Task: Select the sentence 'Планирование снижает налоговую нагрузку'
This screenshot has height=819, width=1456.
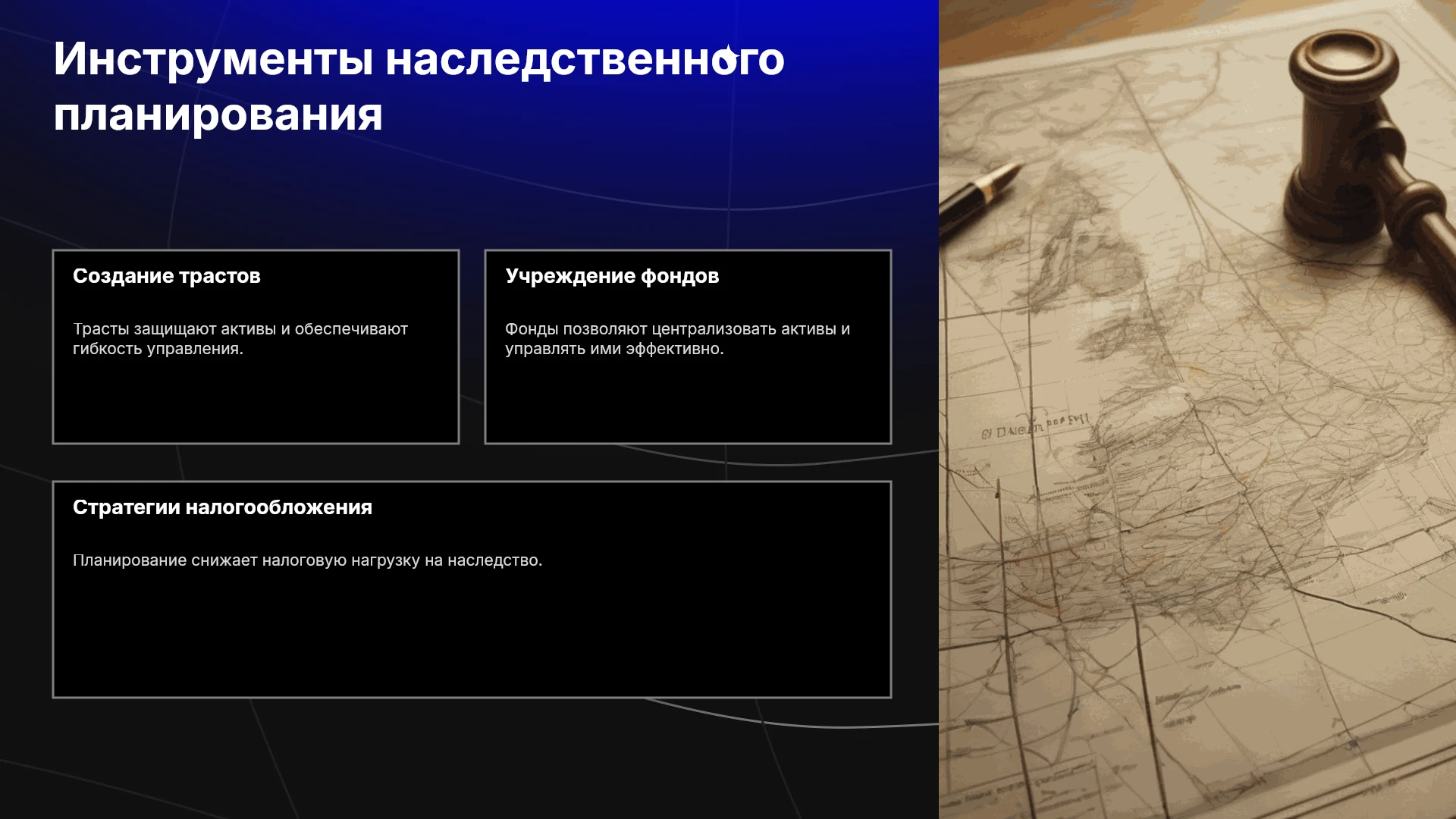Action: point(307,560)
